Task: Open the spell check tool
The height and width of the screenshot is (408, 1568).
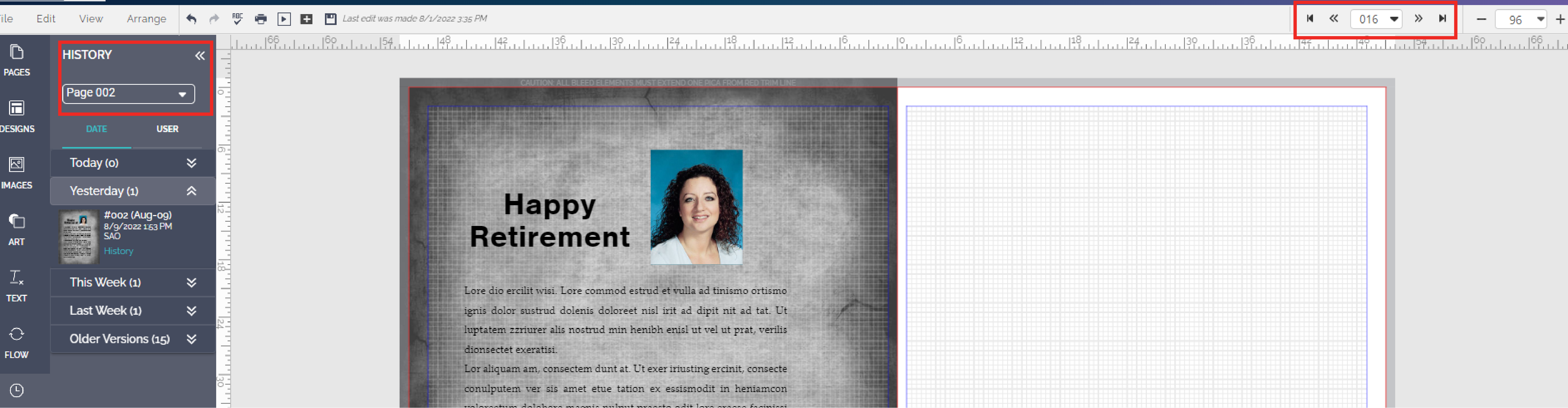Action: 237,18
